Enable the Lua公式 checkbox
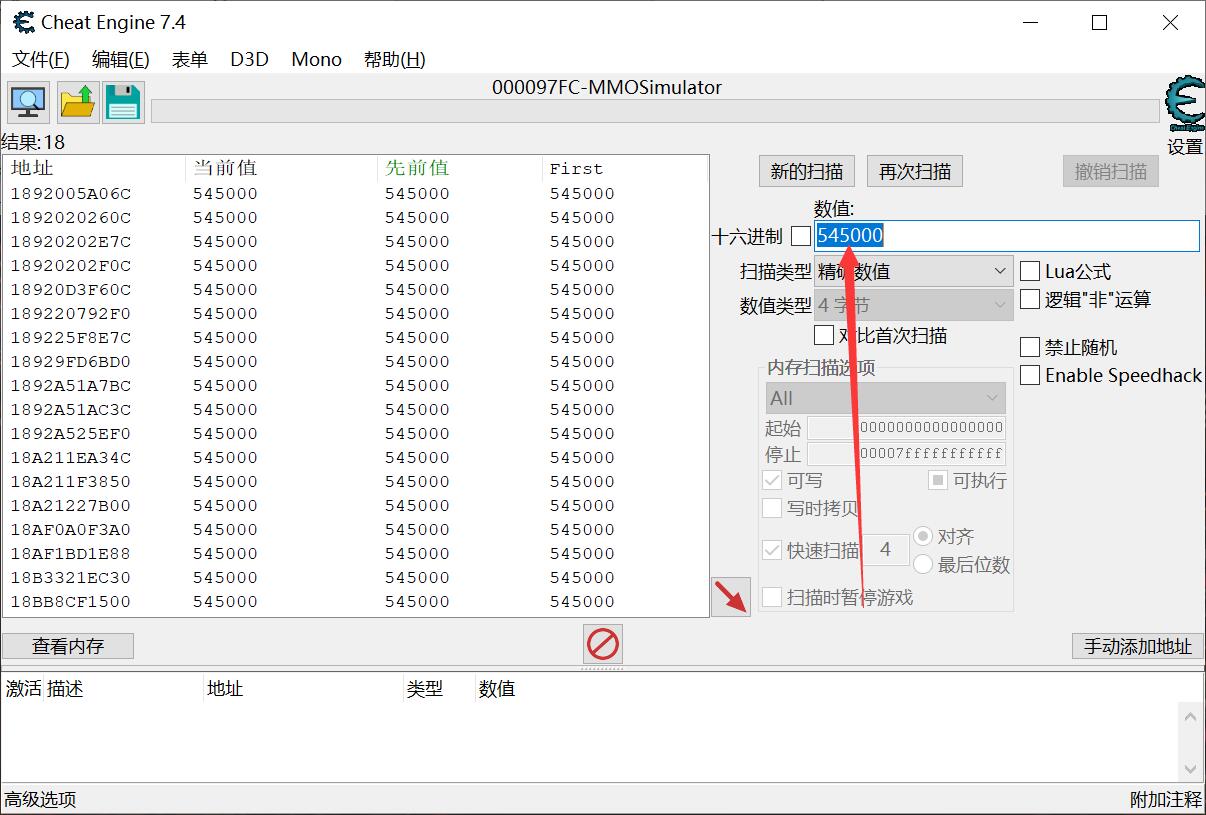 [1030, 271]
